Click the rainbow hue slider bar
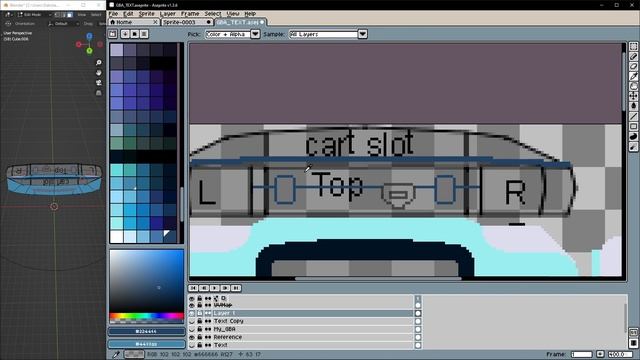The height and width of the screenshot is (360, 640). pos(146,316)
